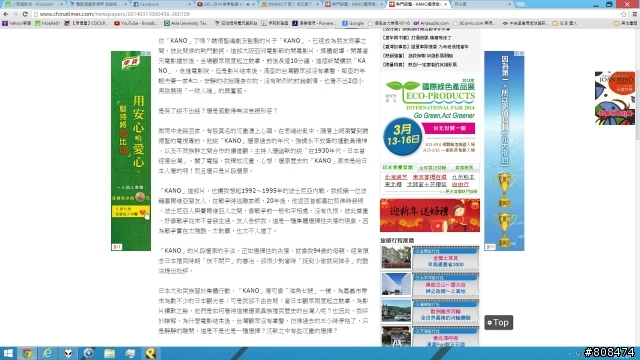Select the middle travel tab
This screenshot has height=360, width=640.
[x=432, y=168]
